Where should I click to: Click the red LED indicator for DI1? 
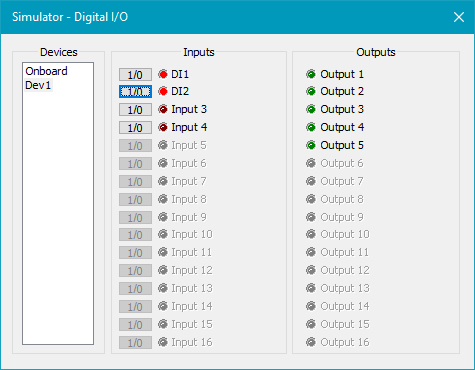(x=163, y=74)
